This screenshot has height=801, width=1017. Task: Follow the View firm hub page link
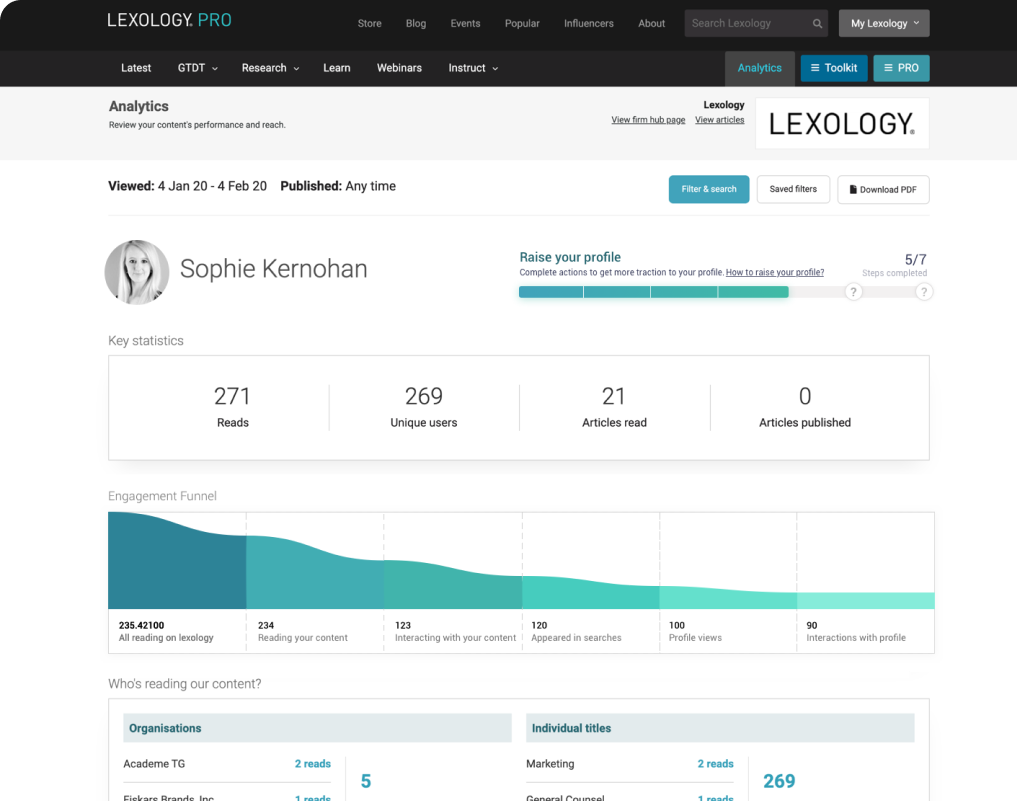tap(648, 120)
